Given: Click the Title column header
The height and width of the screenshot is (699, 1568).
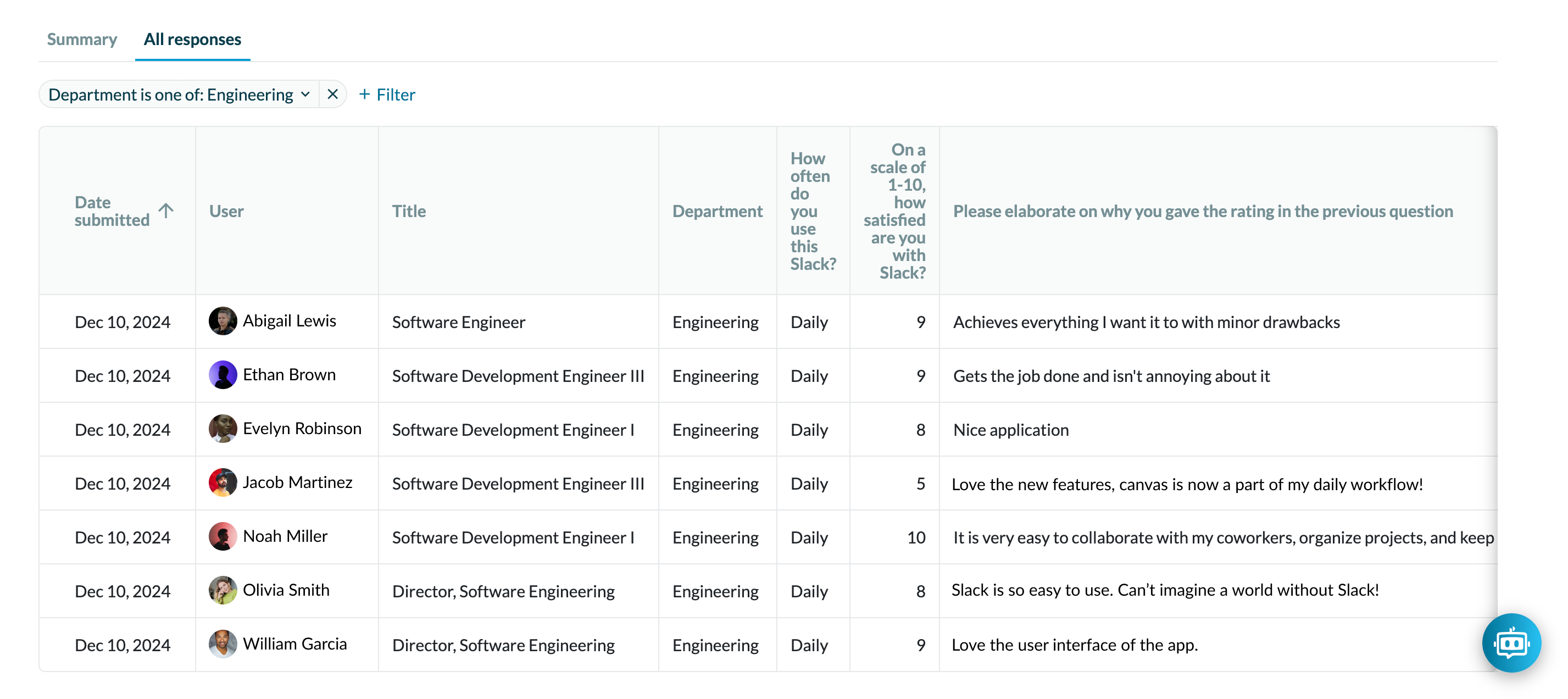Looking at the screenshot, I should click(408, 211).
